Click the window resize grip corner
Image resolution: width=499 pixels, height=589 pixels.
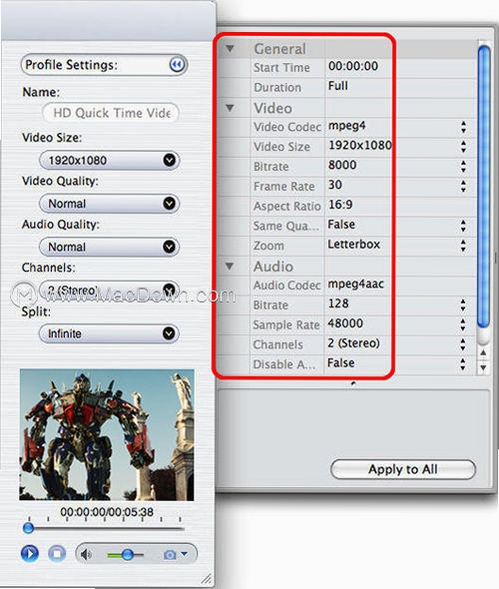pyautogui.click(x=207, y=578)
